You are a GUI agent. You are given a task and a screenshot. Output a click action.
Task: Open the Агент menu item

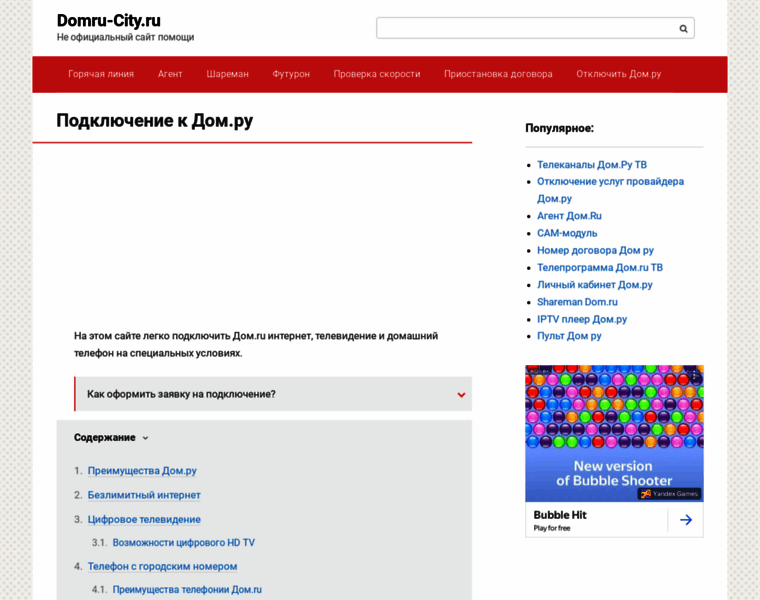[x=170, y=74]
